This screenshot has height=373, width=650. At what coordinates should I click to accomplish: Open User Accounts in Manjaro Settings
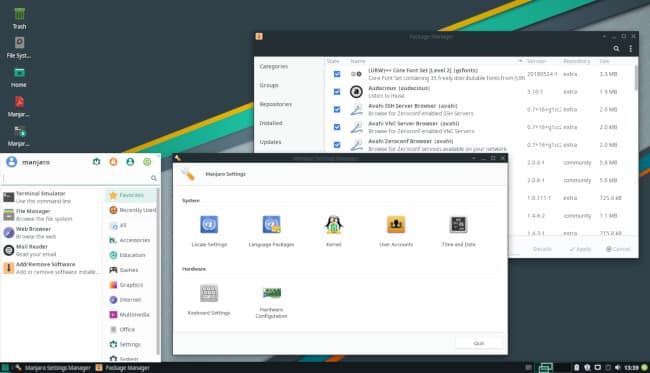coord(396,231)
